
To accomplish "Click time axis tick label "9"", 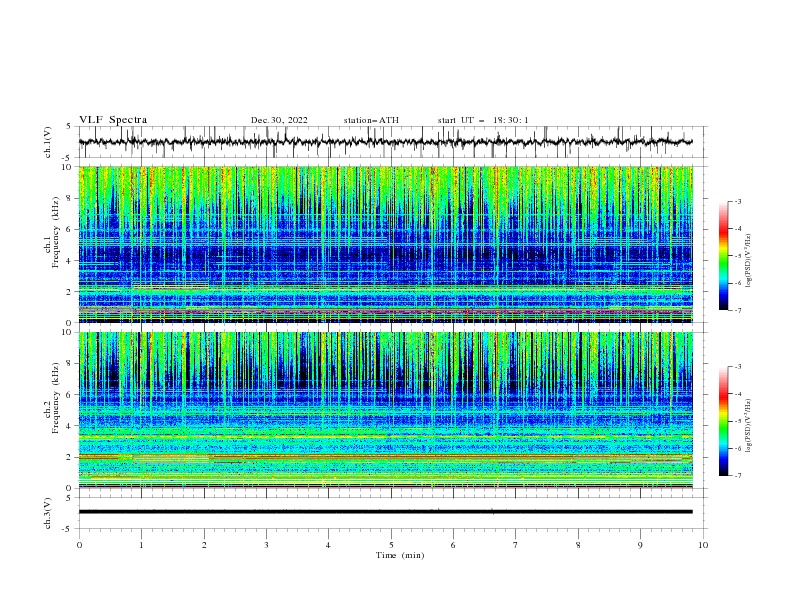I will (640, 545).
